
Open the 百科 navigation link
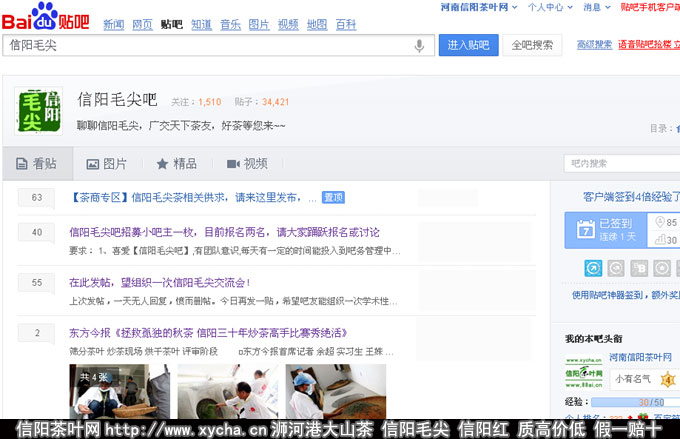346,25
